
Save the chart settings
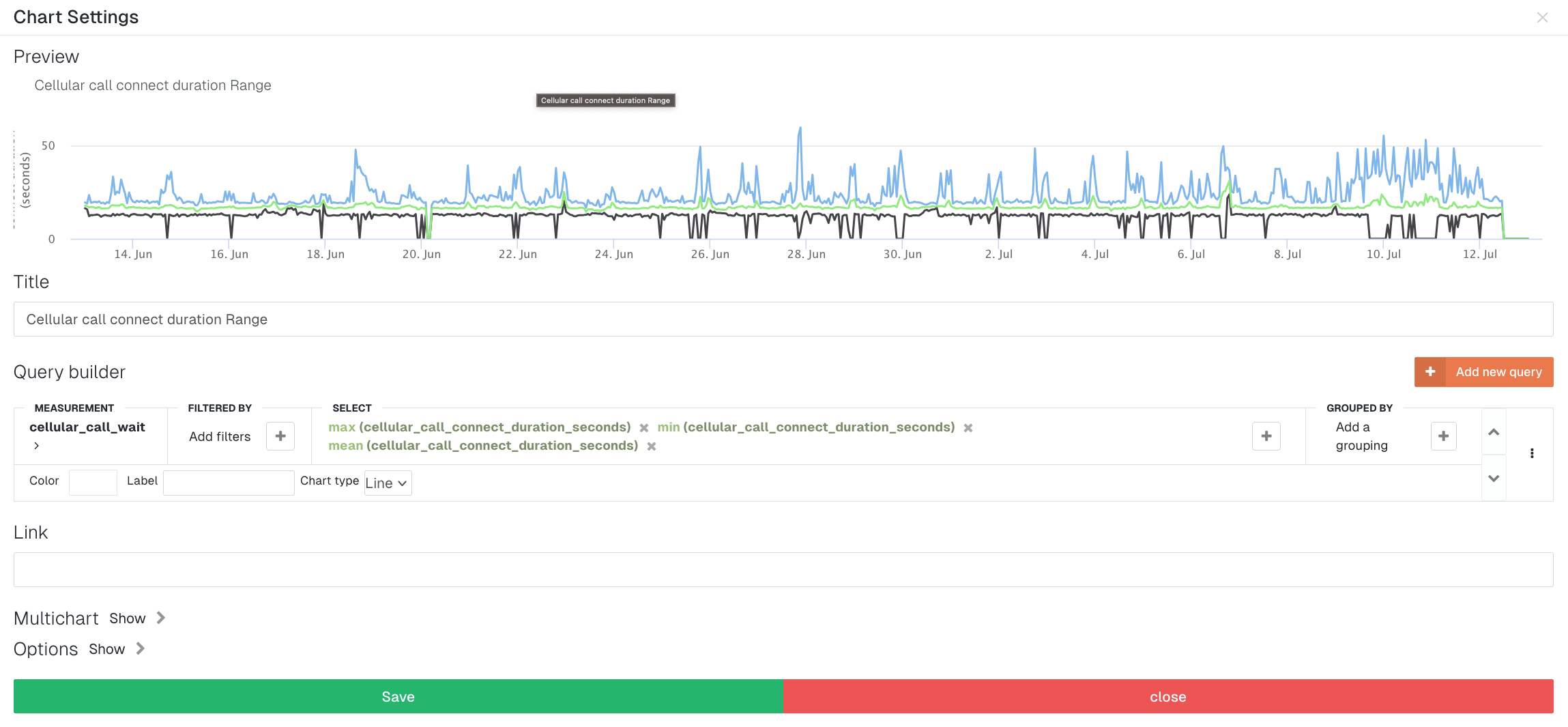point(398,696)
